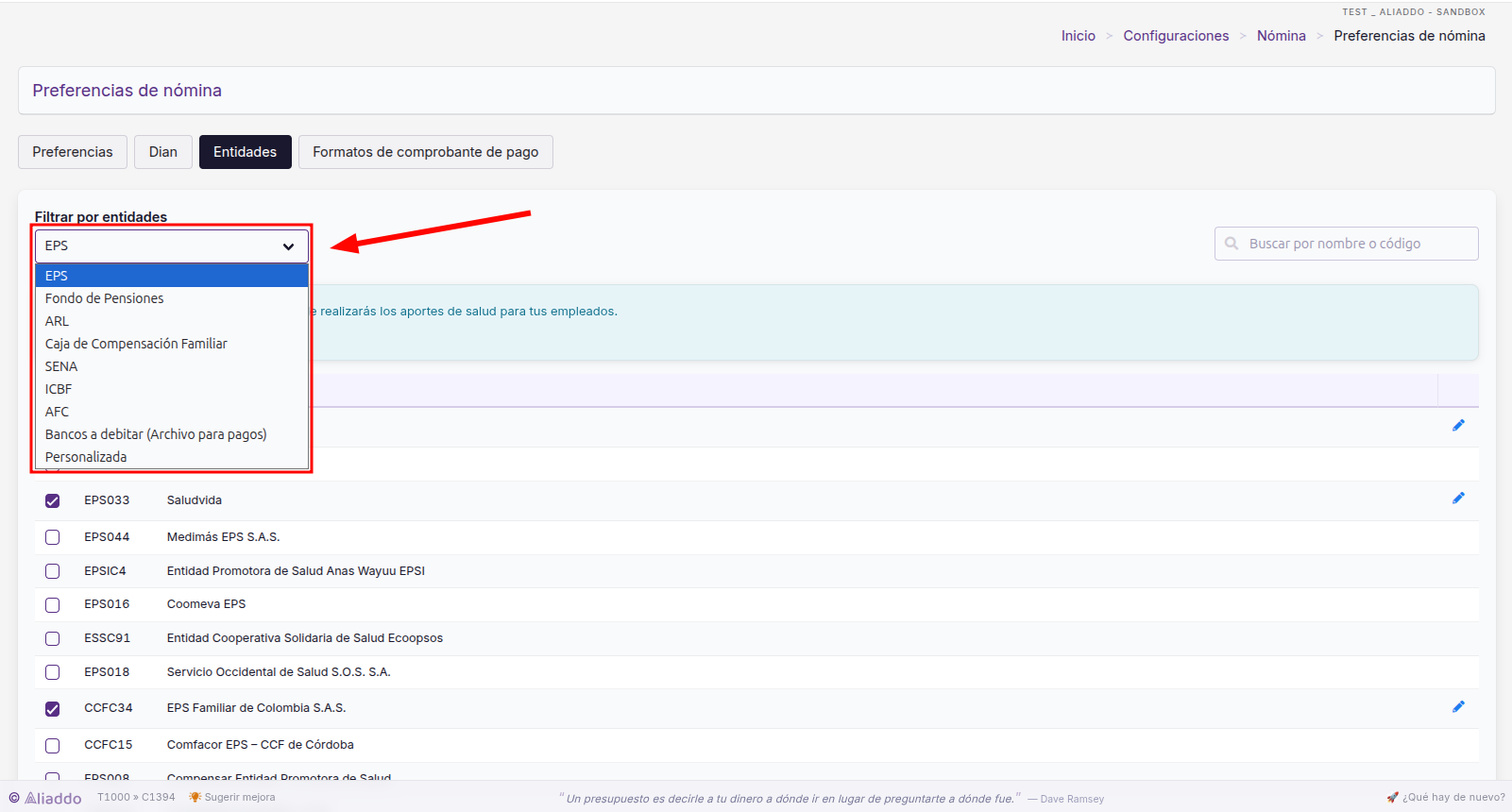This screenshot has width=1512, height=812.
Task: Select SENA in the filter list
Action: pyautogui.click(x=172, y=366)
